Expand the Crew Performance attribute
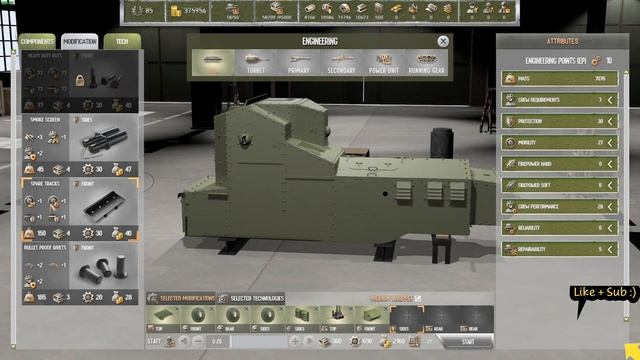Viewport: 640px width, 360px height. coord(610,207)
